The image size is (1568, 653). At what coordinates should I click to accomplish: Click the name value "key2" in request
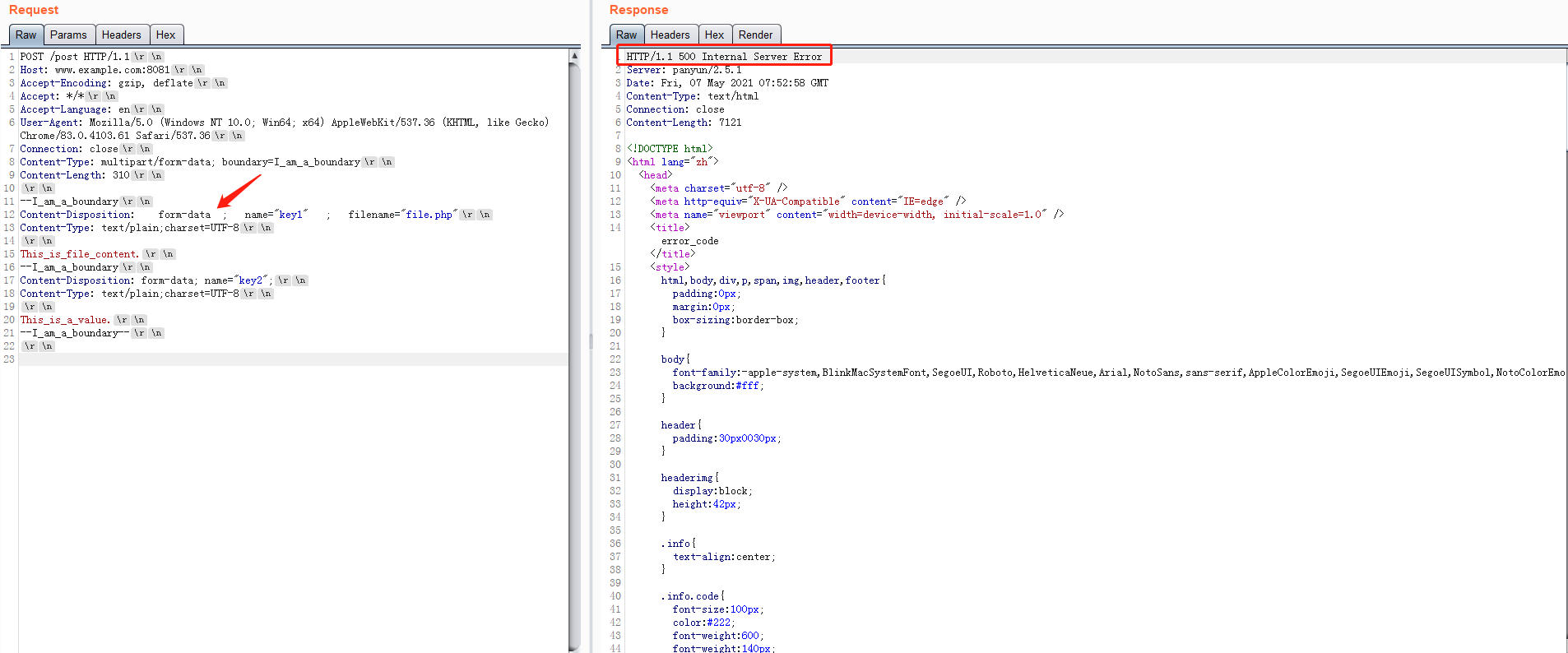[250, 280]
